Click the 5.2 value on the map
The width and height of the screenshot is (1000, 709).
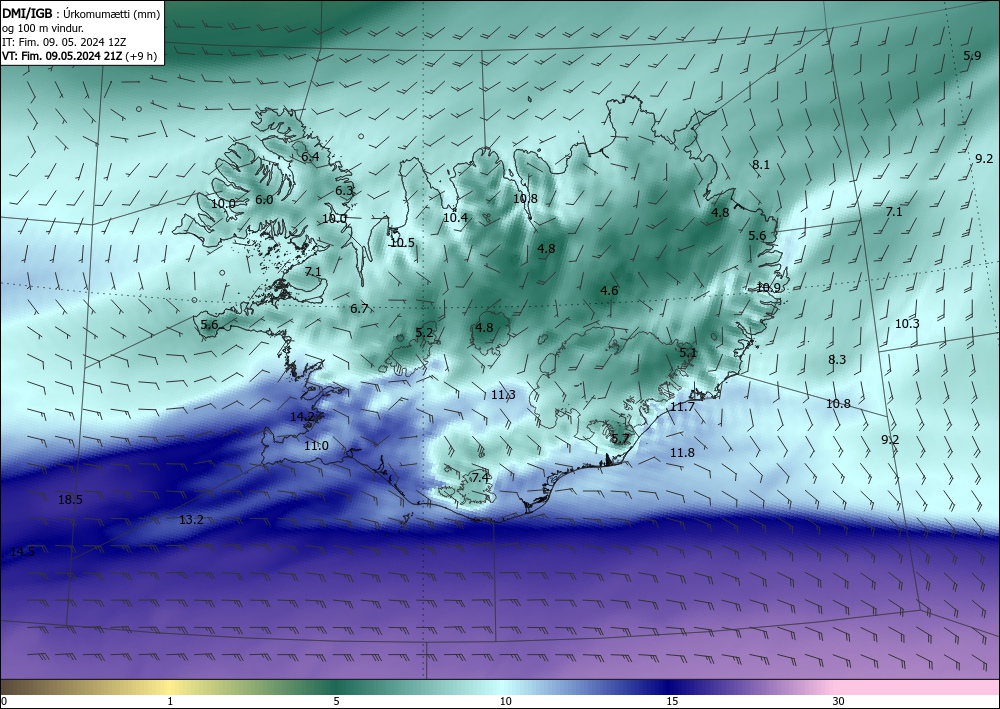pyautogui.click(x=424, y=333)
